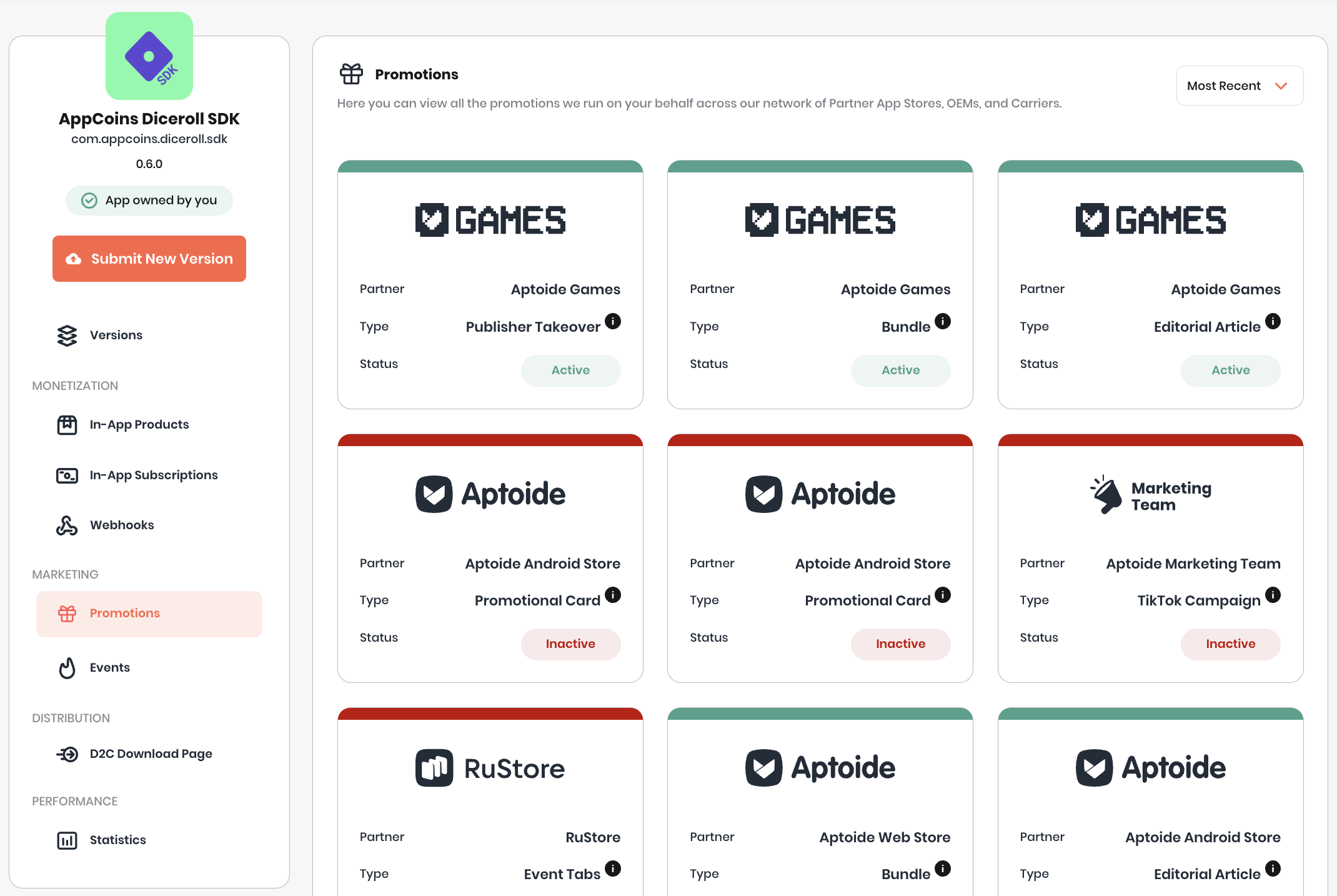Click the cloud upload icon on Submit button
Image resolution: width=1337 pixels, height=896 pixels.
point(74,259)
